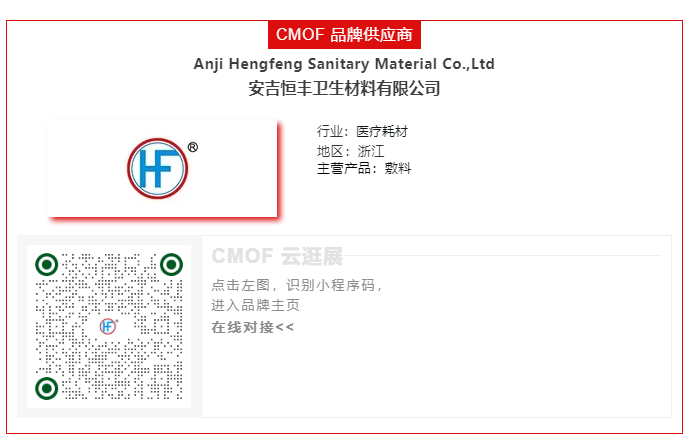Click the white logo card with red shadow
687x438 pixels.
162,168
